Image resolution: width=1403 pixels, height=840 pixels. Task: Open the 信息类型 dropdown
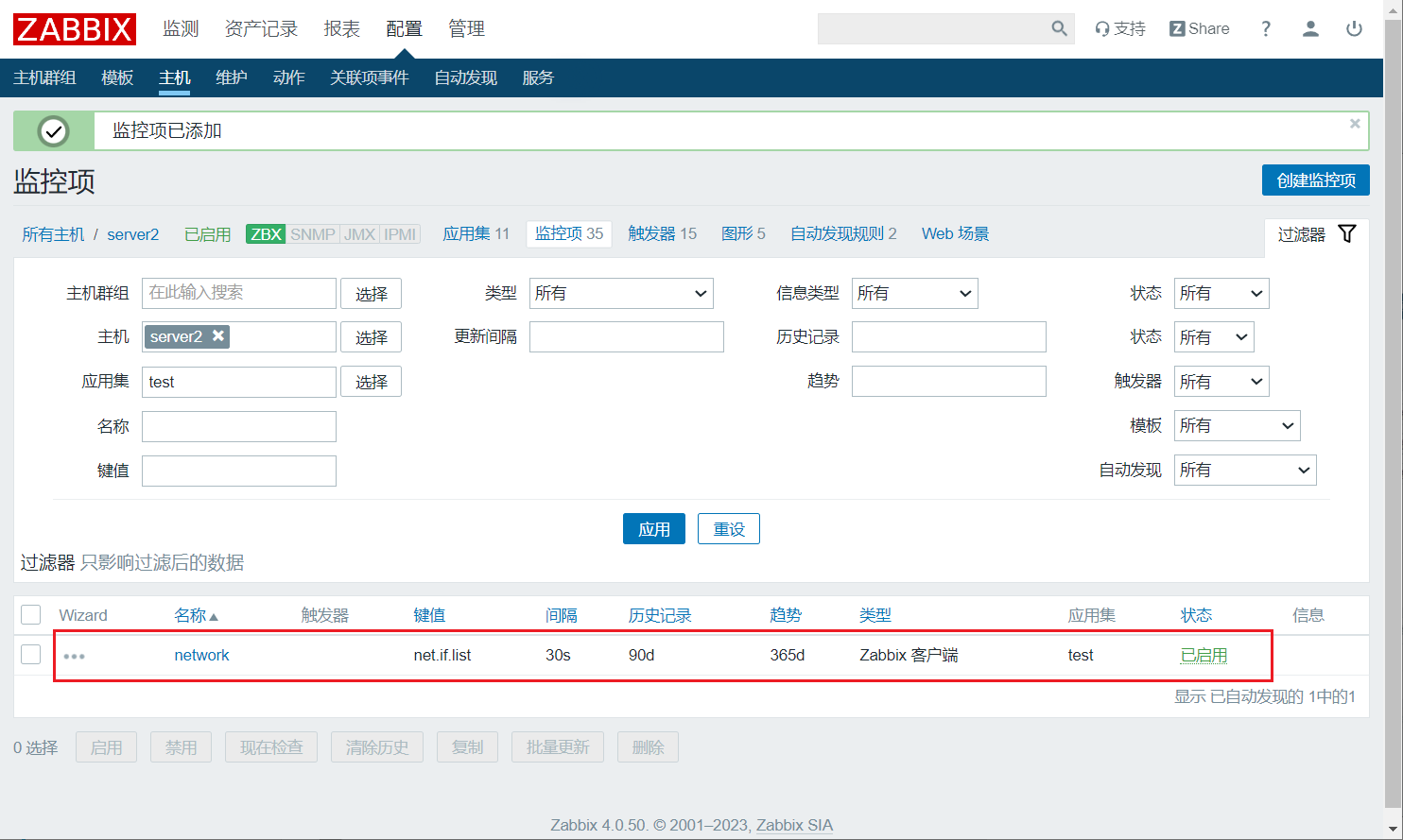914,294
